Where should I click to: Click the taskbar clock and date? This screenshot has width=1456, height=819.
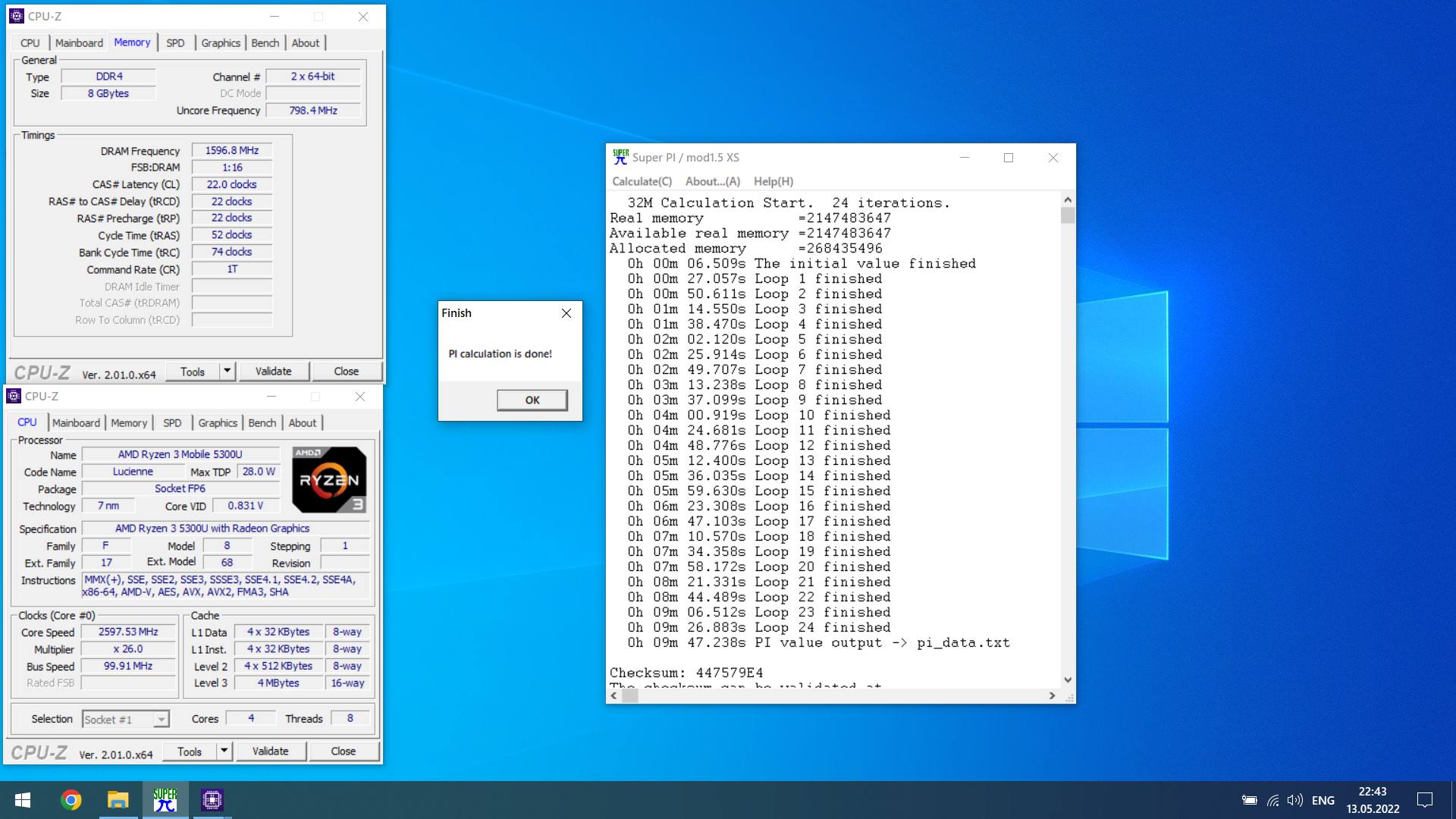(x=1373, y=800)
